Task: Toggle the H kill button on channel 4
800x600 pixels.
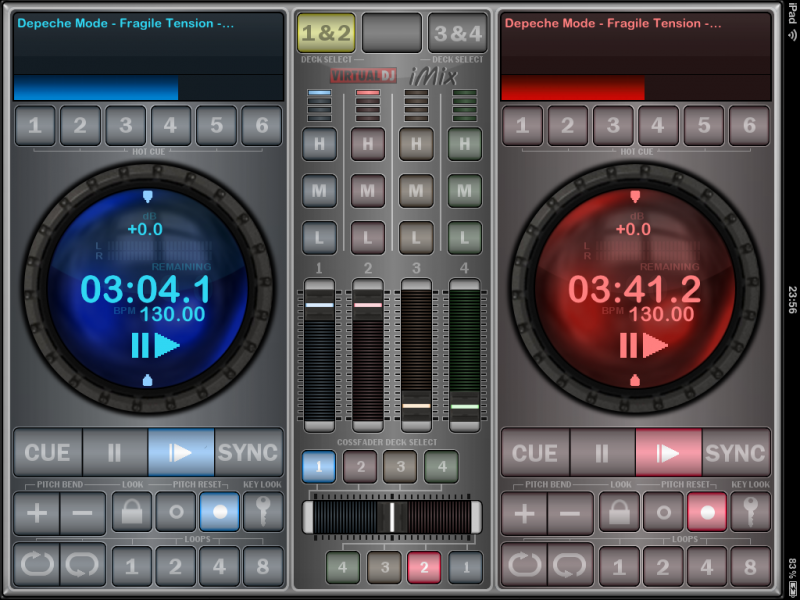Action: [464, 144]
